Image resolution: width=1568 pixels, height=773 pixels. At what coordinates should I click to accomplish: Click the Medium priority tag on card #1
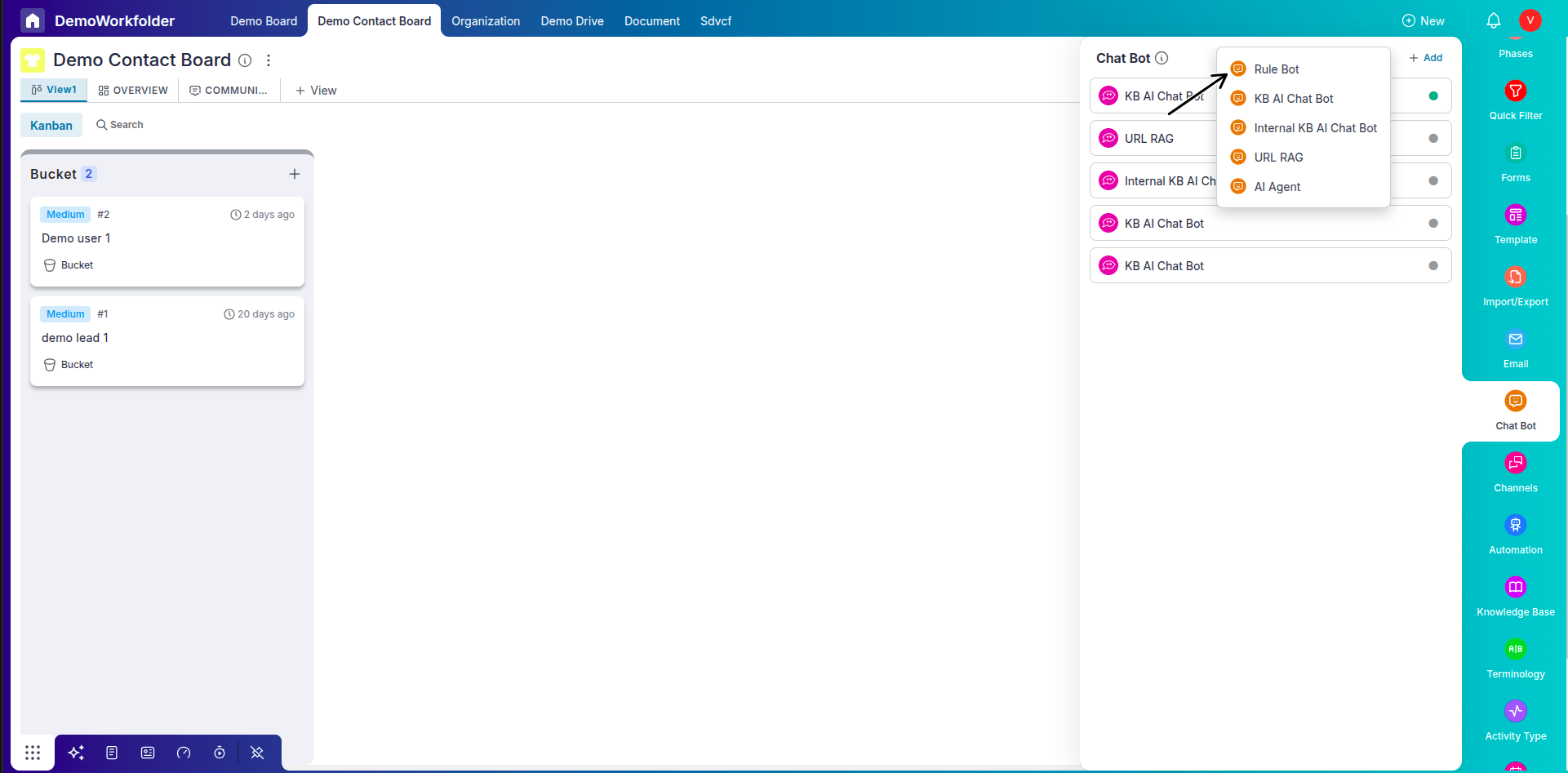65,314
